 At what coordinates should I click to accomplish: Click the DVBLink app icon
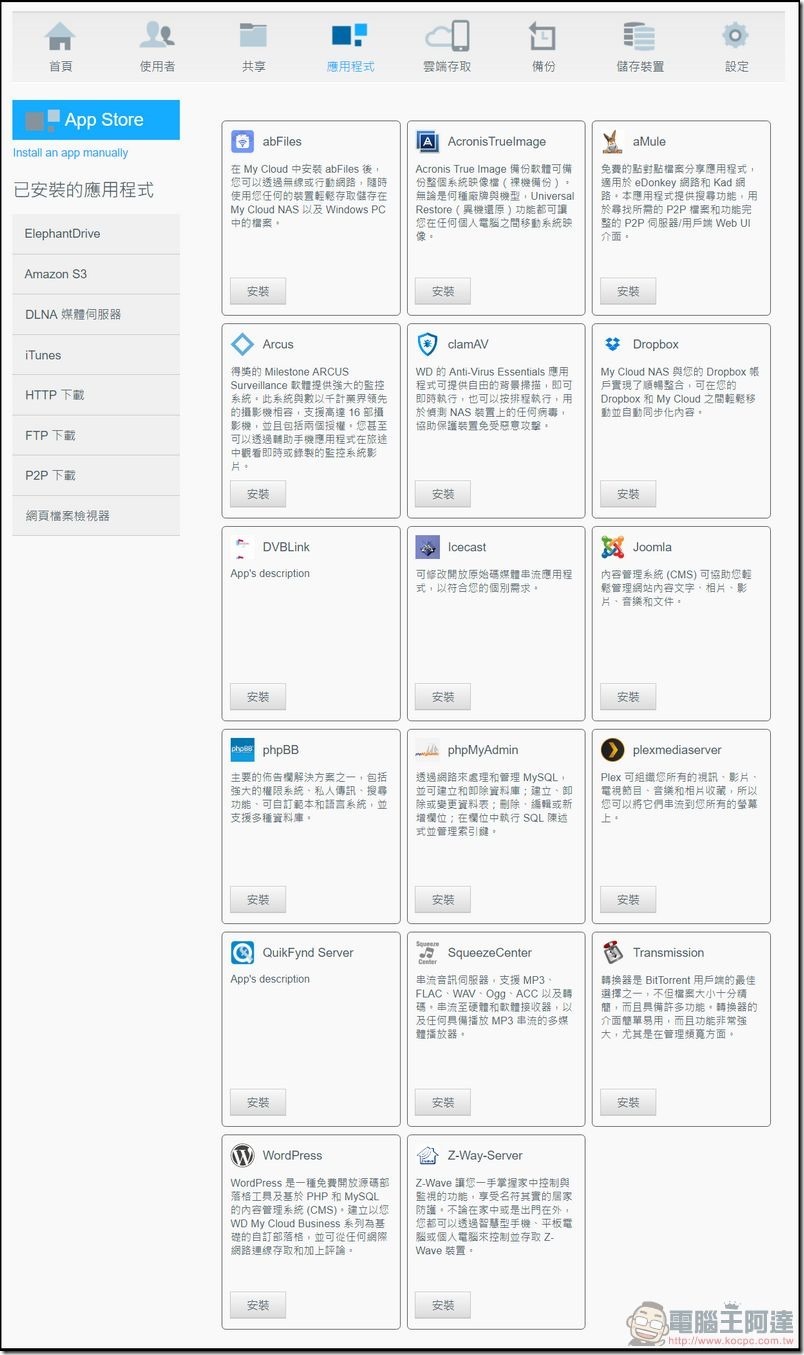point(243,547)
